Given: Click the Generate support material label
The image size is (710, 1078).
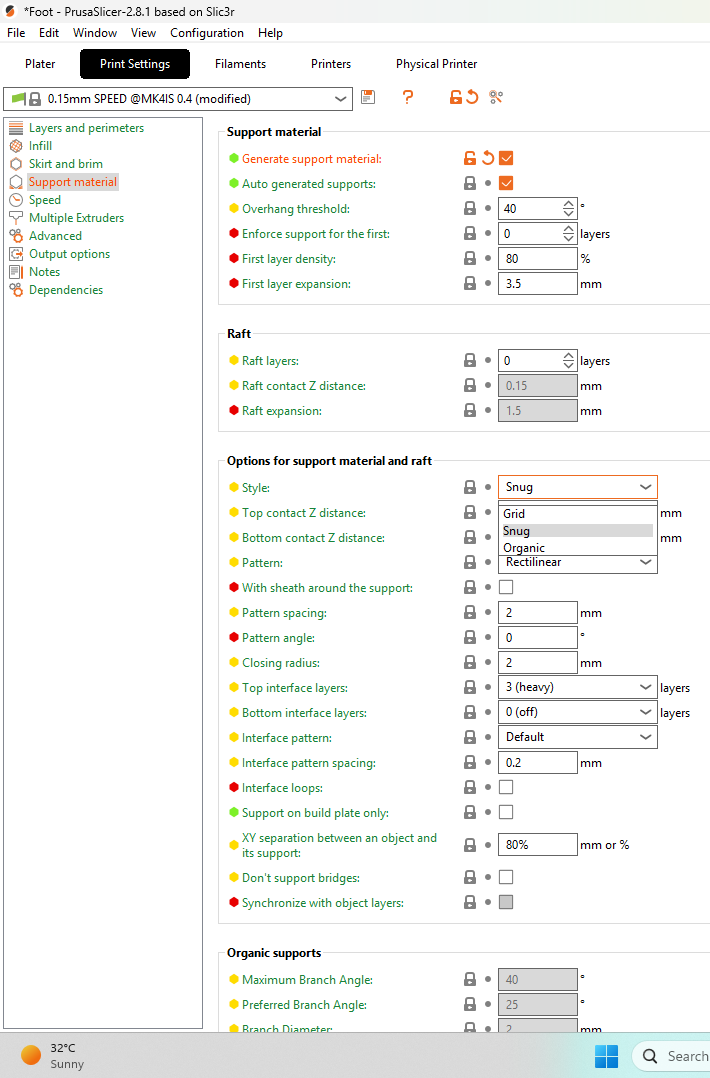Looking at the screenshot, I should [311, 159].
